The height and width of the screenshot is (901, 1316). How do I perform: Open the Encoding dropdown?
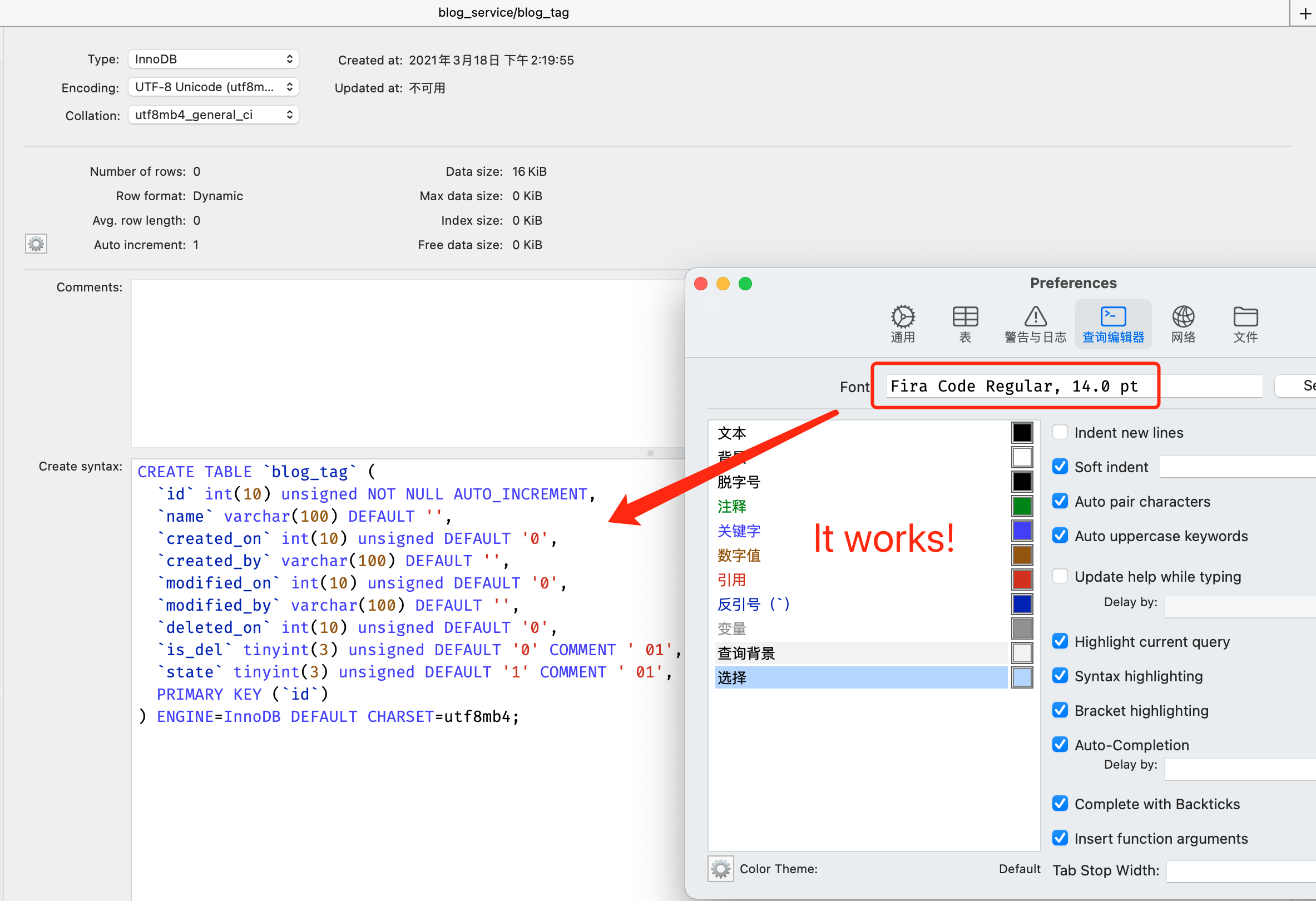click(x=213, y=87)
